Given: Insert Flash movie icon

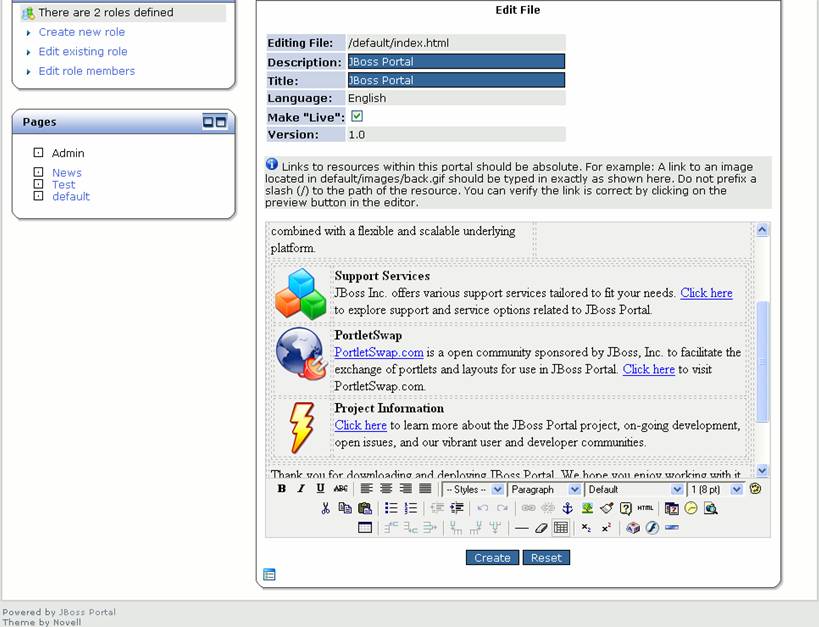Looking at the screenshot, I should pos(652,528).
